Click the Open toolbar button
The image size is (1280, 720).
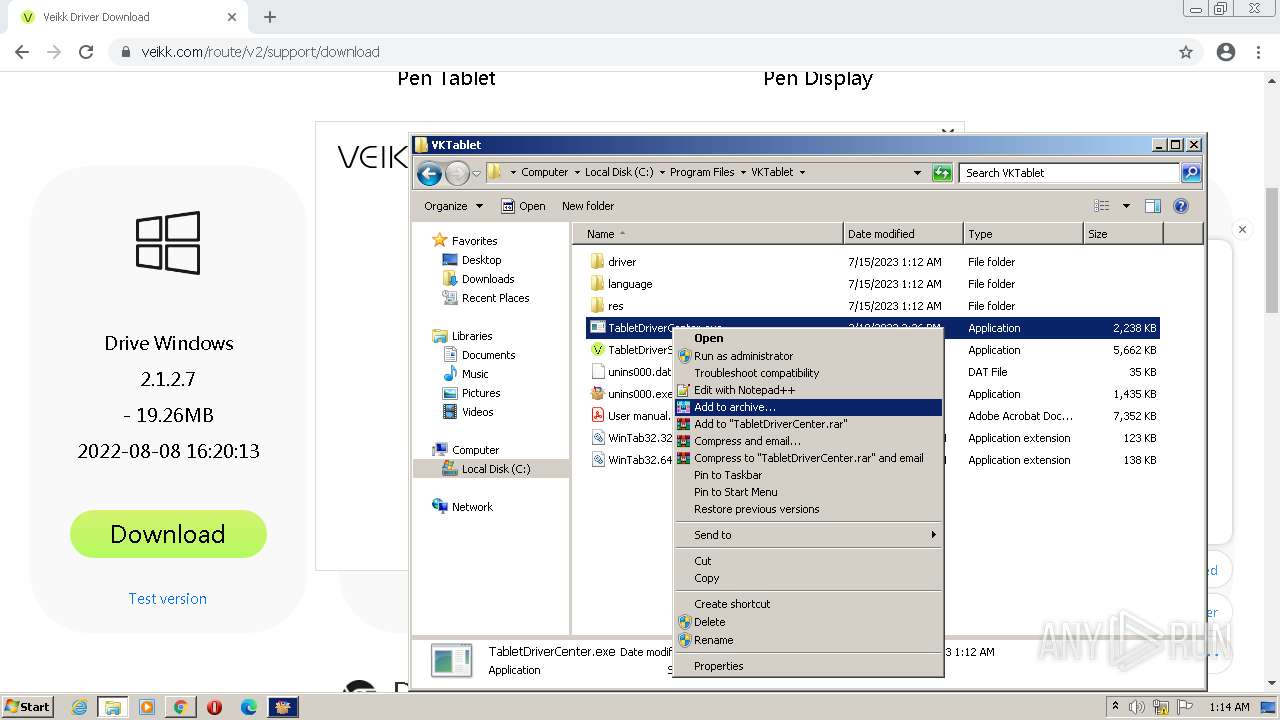click(x=523, y=206)
